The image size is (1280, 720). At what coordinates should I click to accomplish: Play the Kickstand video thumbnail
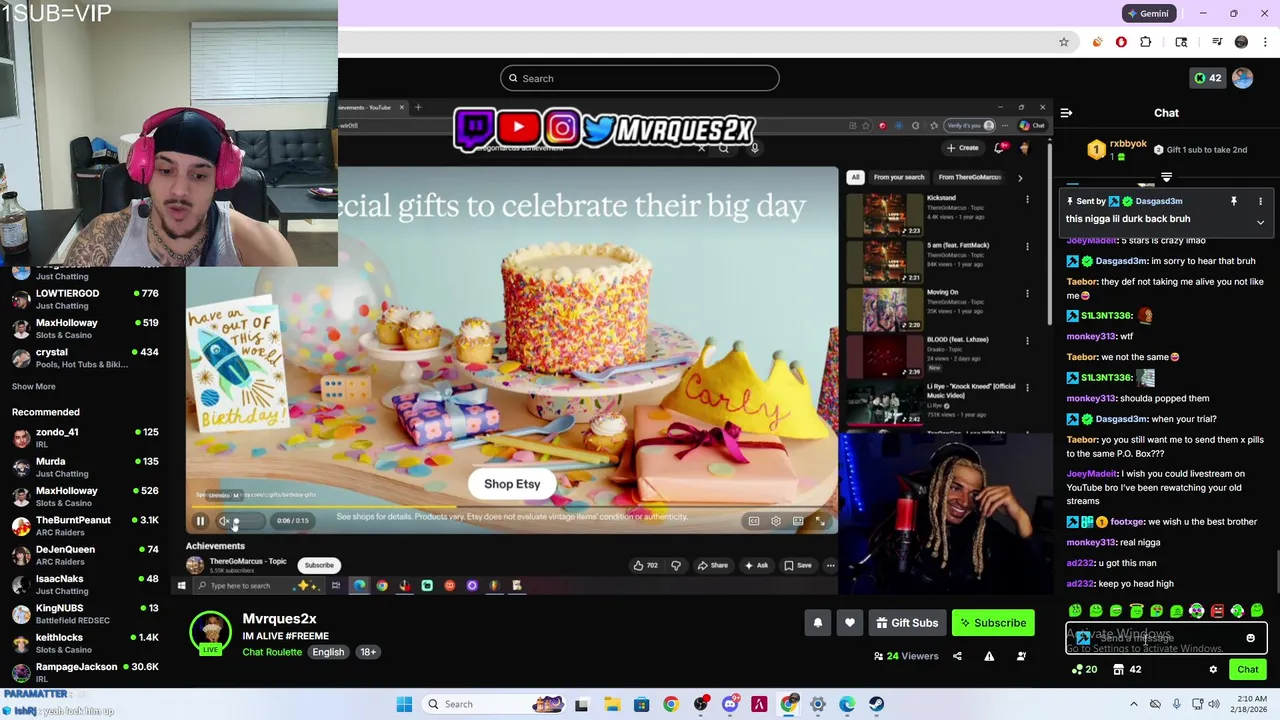885,214
